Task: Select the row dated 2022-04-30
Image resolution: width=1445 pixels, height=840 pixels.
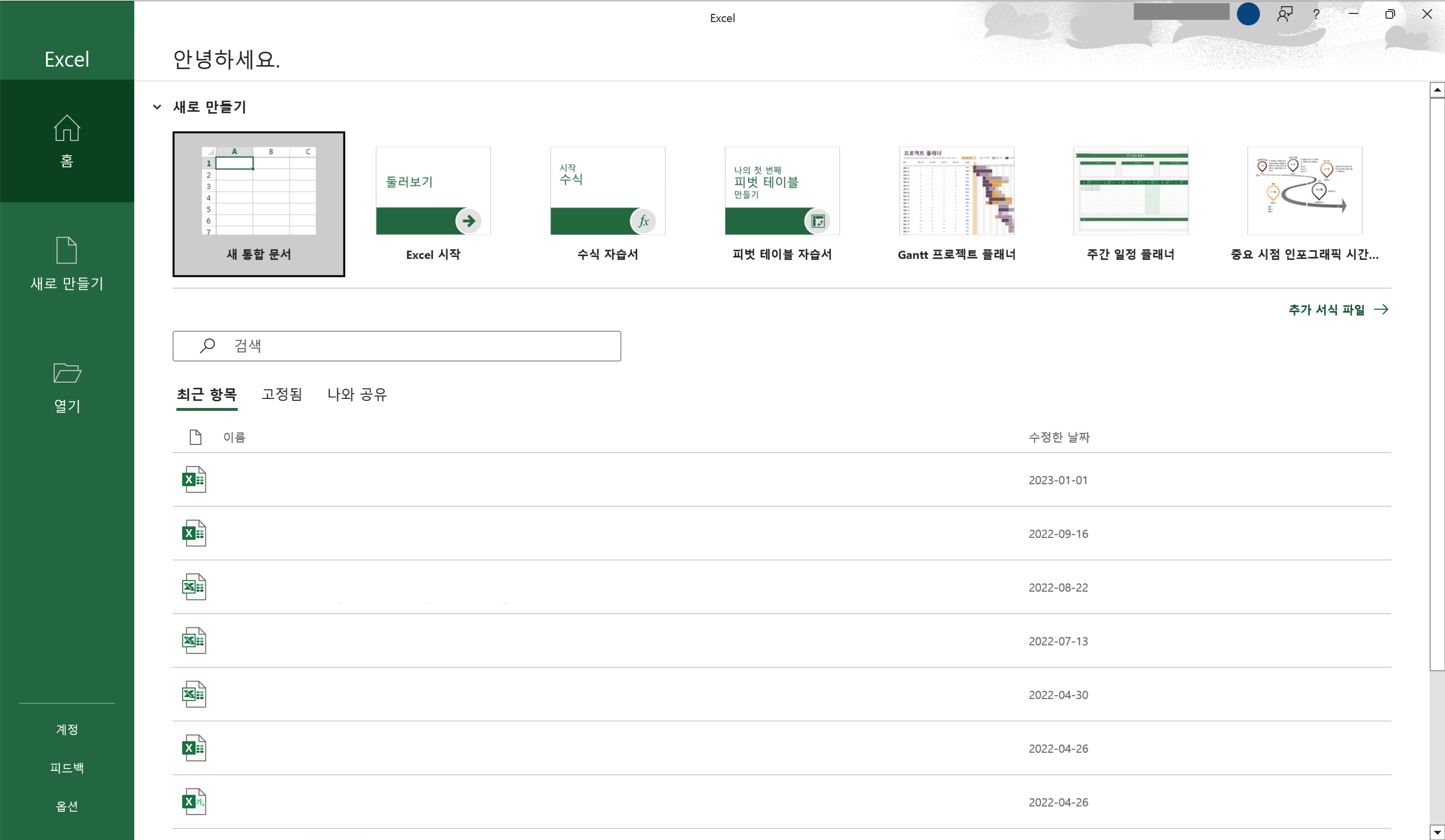Action: (x=782, y=694)
